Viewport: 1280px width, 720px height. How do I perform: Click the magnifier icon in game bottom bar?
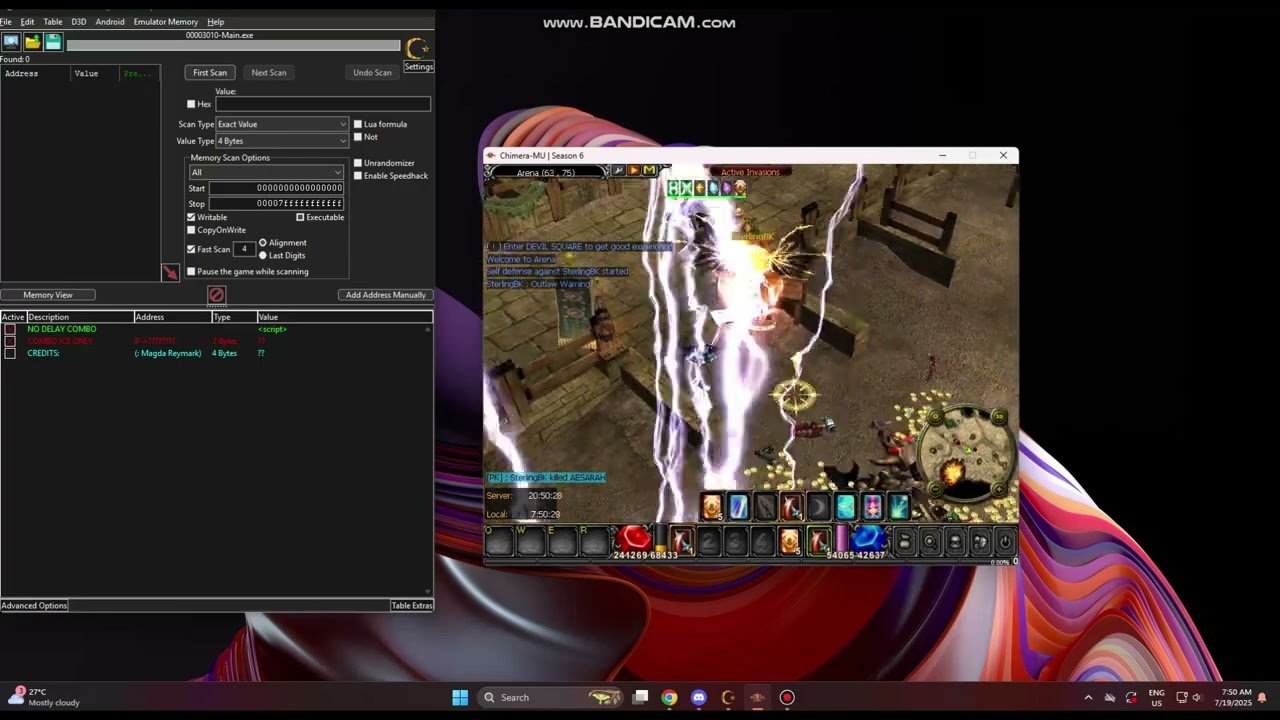coord(930,542)
